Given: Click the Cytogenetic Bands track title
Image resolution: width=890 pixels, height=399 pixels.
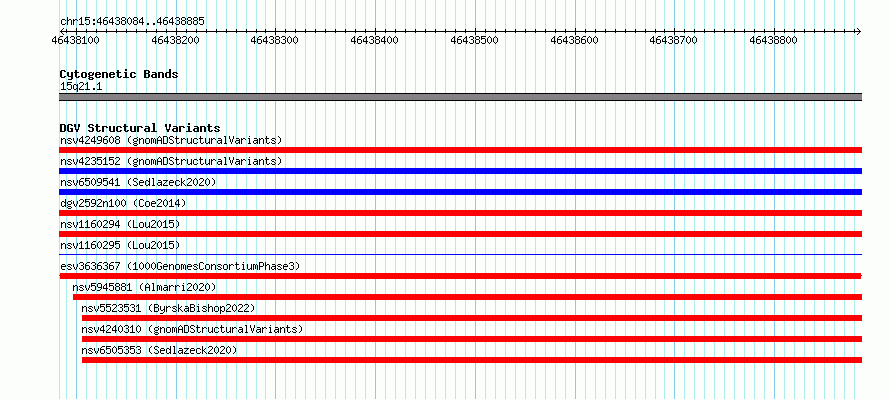Looking at the screenshot, I should (x=119, y=74).
